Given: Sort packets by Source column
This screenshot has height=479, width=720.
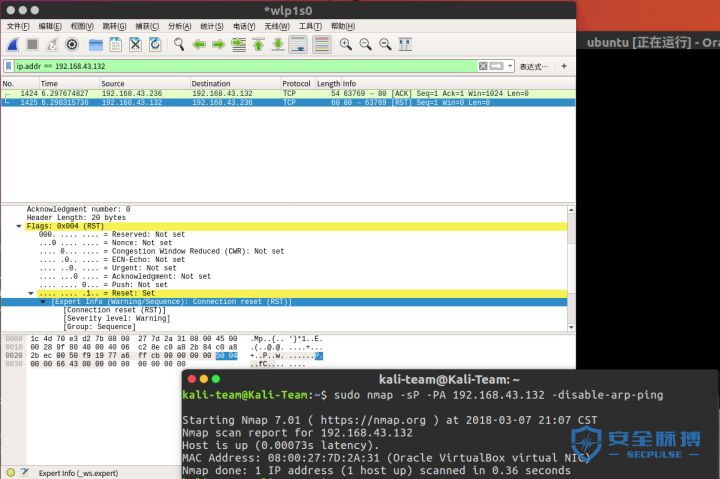Looking at the screenshot, I should [x=145, y=84].
